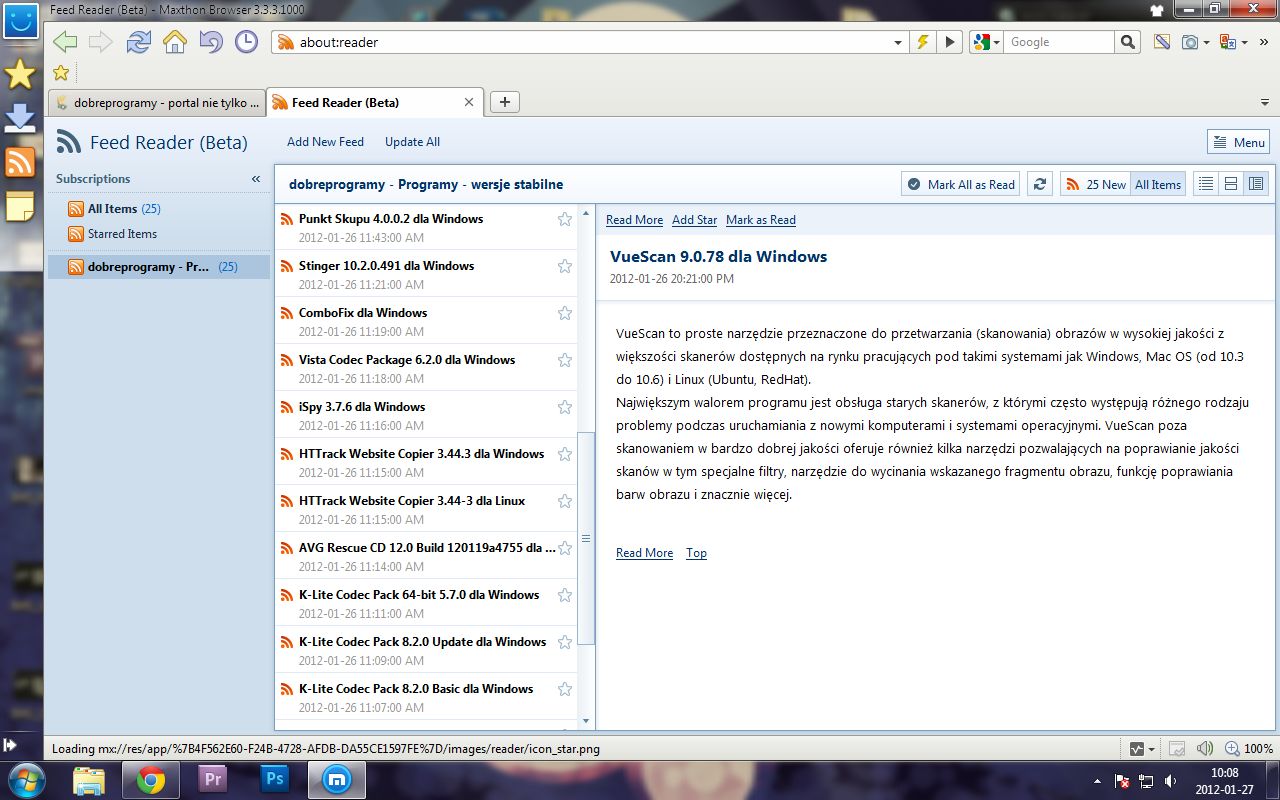Open Favorites star in the sidebar
The image size is (1280, 800).
20,73
